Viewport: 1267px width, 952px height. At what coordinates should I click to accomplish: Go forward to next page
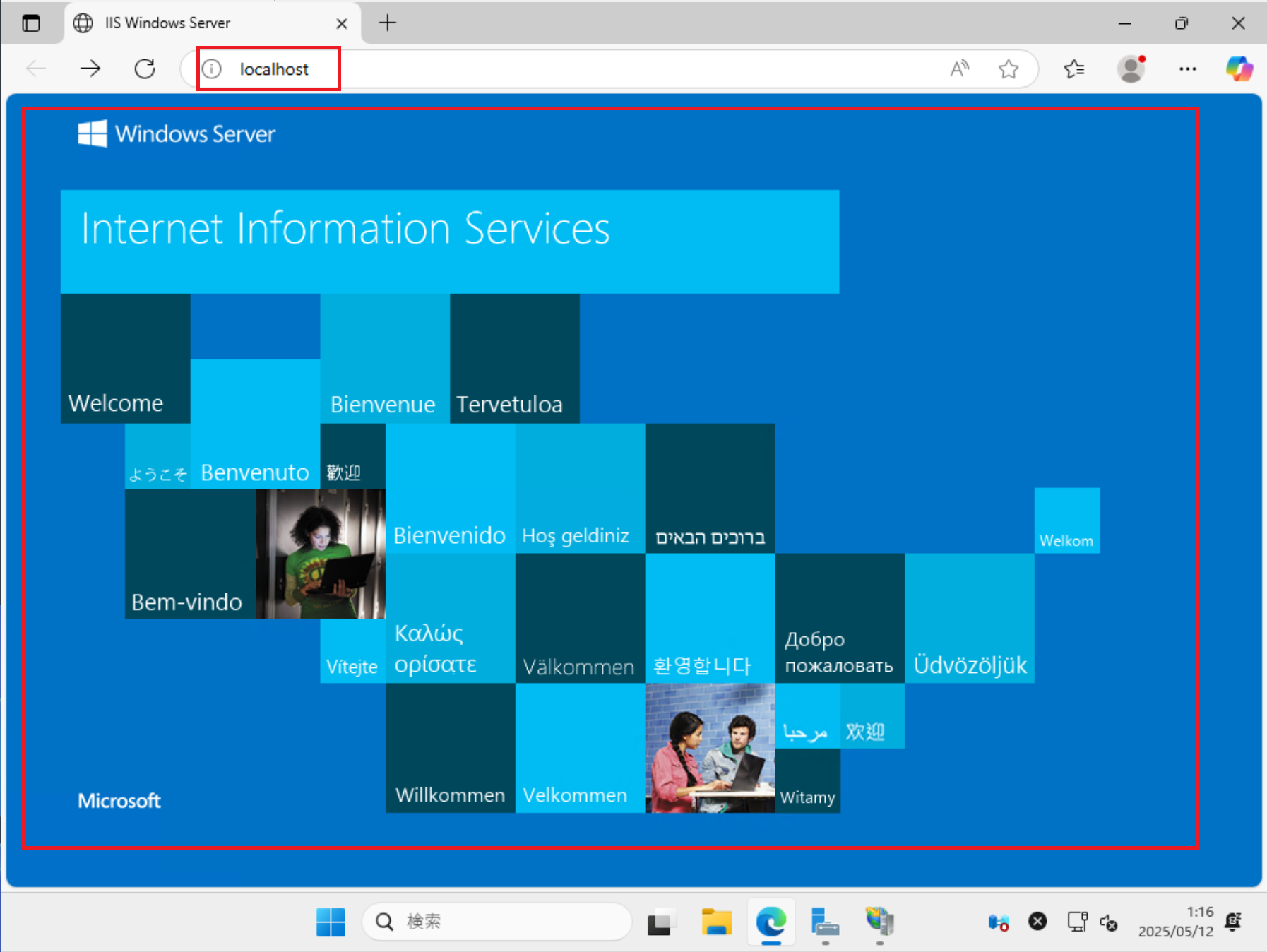click(x=90, y=69)
